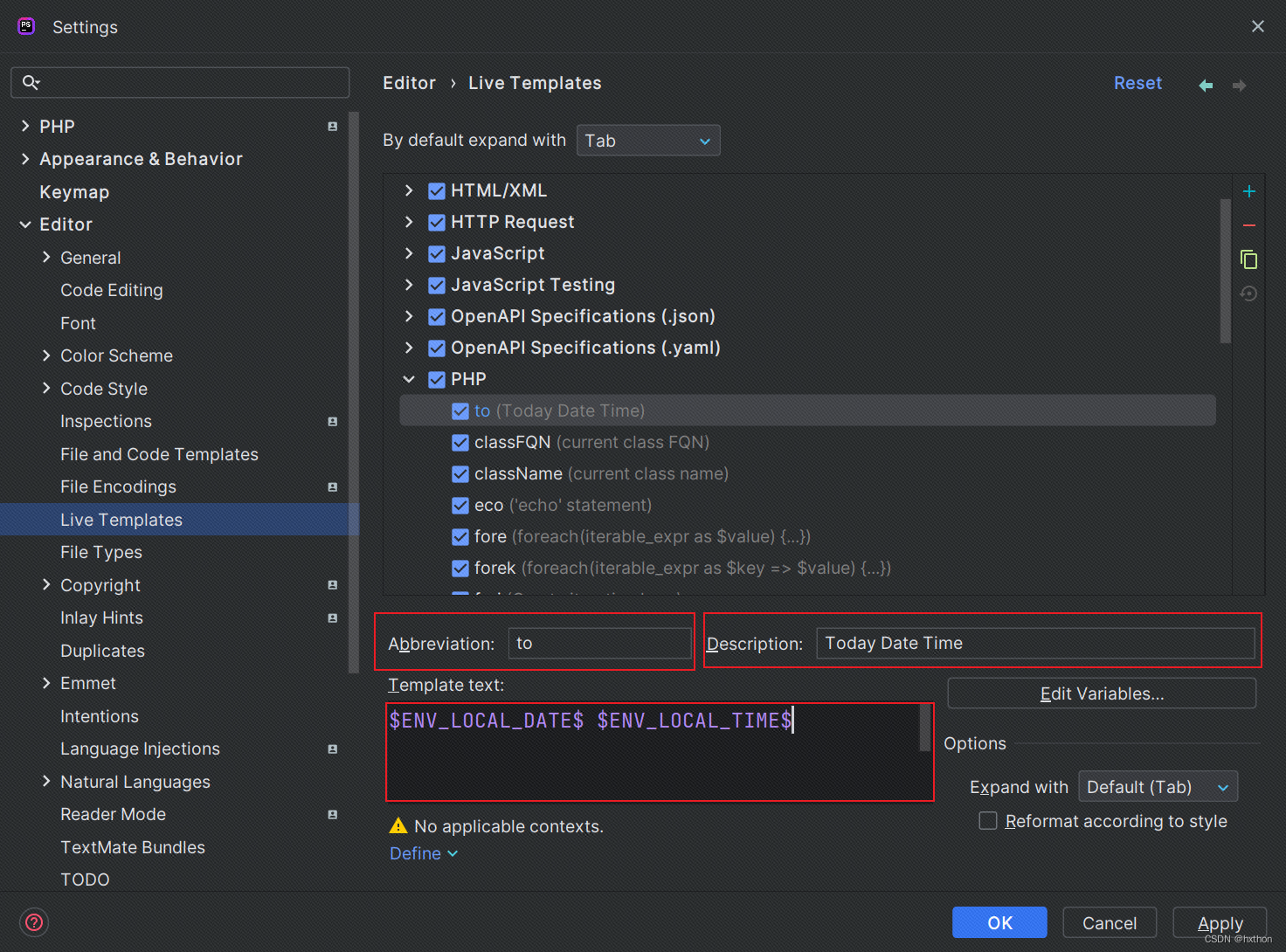Open the Expand with Default (Tab) dropdown
Image resolution: width=1286 pixels, height=952 pixels.
1158,787
